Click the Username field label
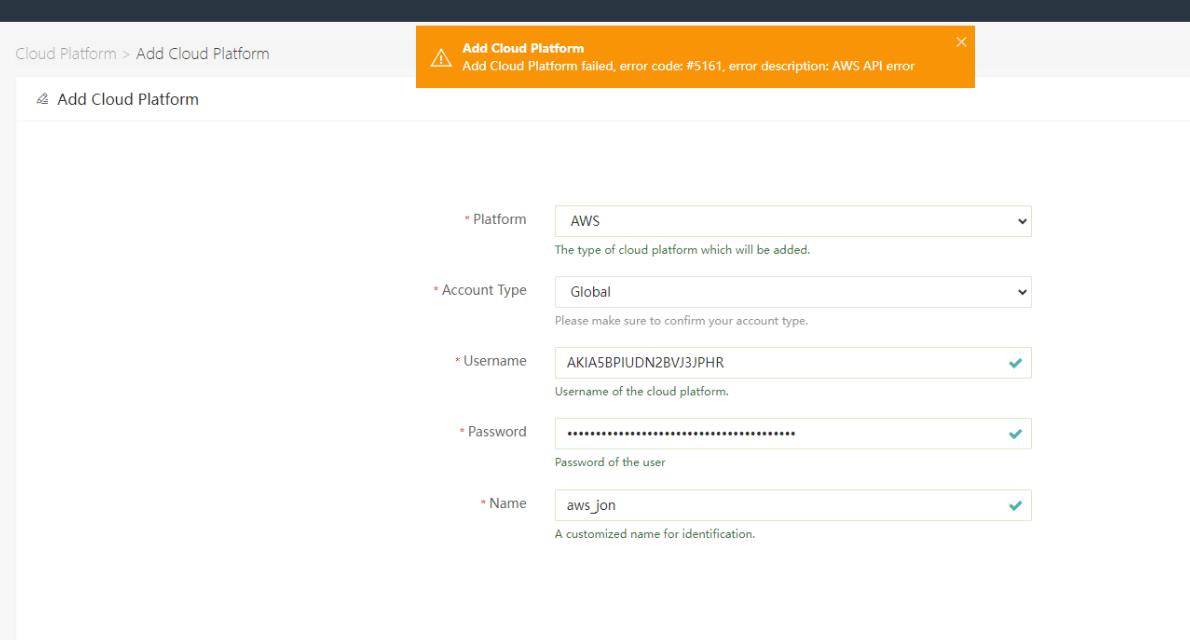 (x=495, y=361)
